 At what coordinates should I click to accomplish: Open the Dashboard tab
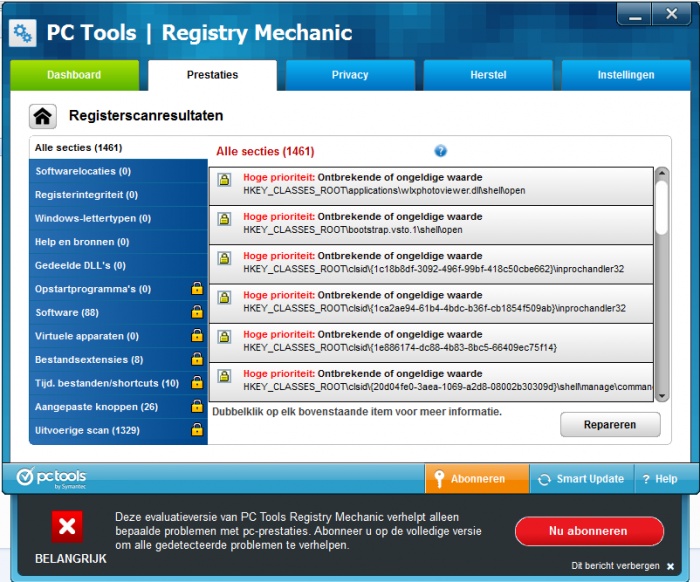coord(74,75)
